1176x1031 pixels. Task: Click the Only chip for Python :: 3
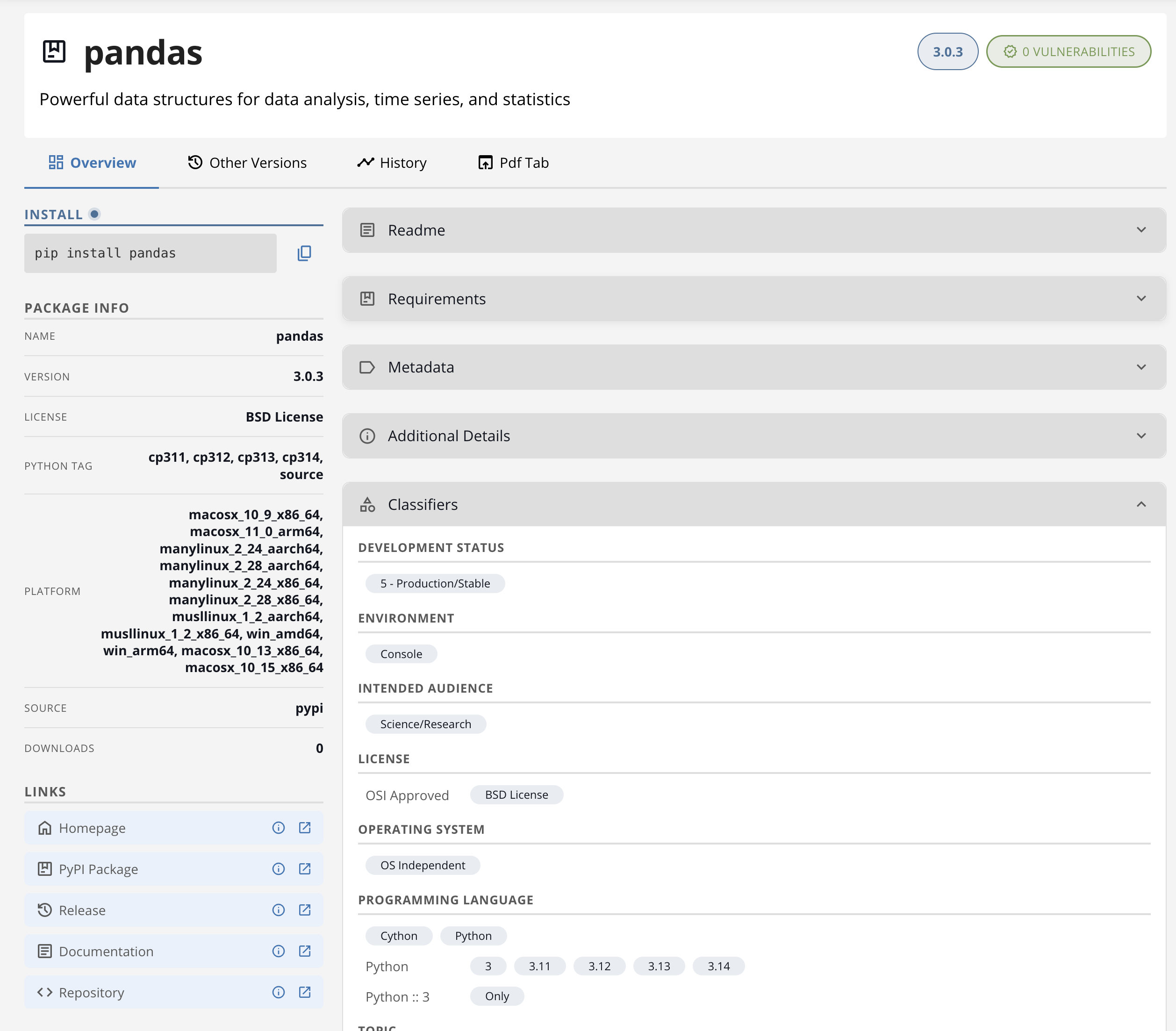coord(497,996)
